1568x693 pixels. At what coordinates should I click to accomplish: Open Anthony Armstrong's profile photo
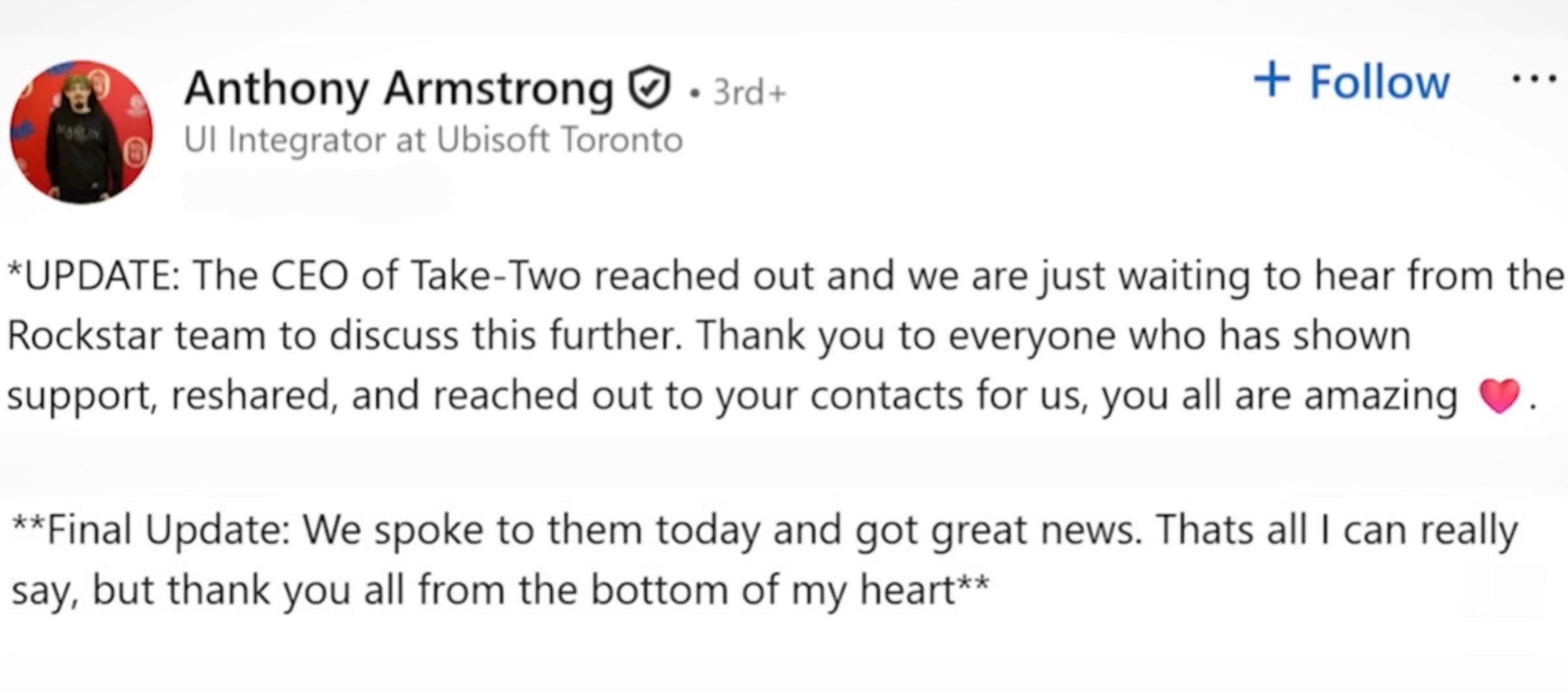pos(81,132)
